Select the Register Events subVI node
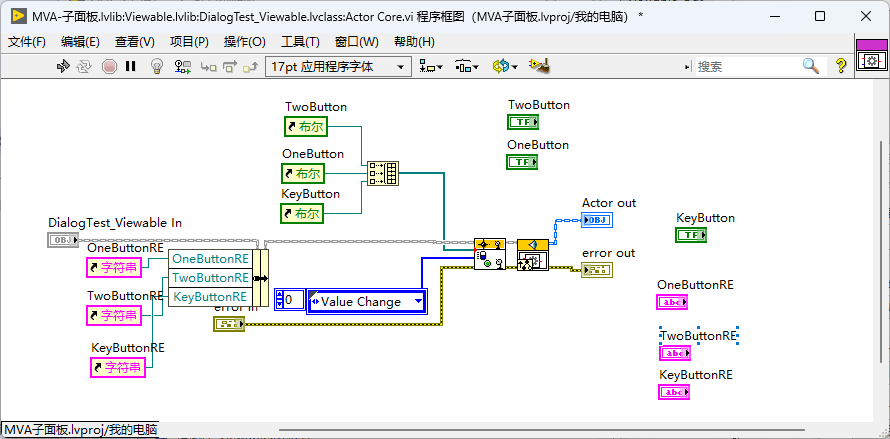The width and height of the screenshot is (890, 439). point(490,254)
